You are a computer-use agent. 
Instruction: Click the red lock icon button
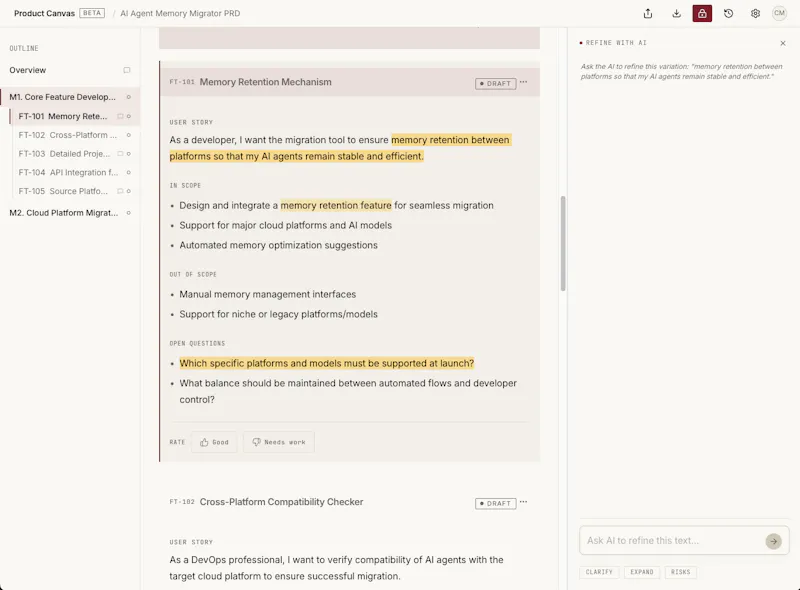click(702, 14)
